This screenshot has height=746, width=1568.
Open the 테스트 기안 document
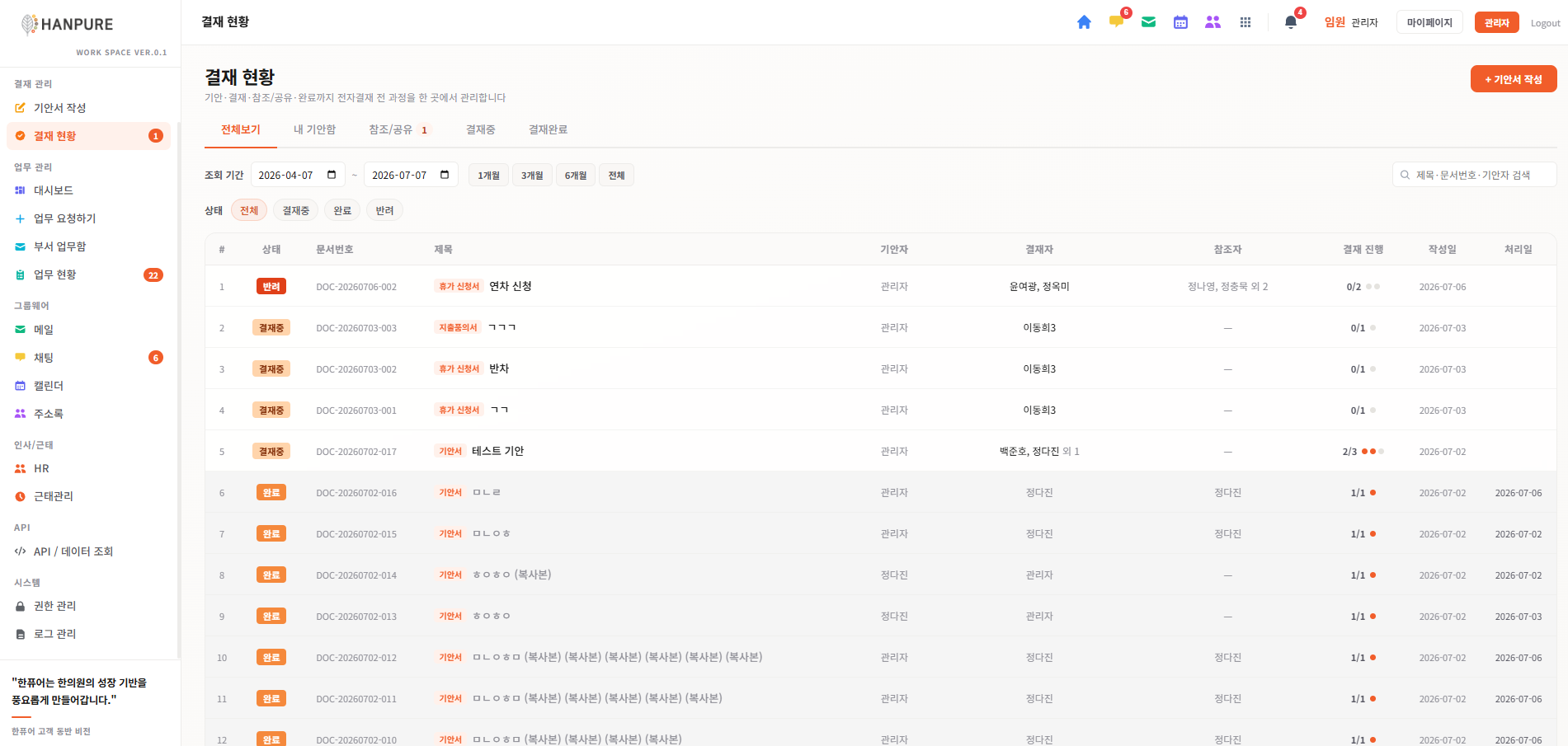pyautogui.click(x=497, y=451)
